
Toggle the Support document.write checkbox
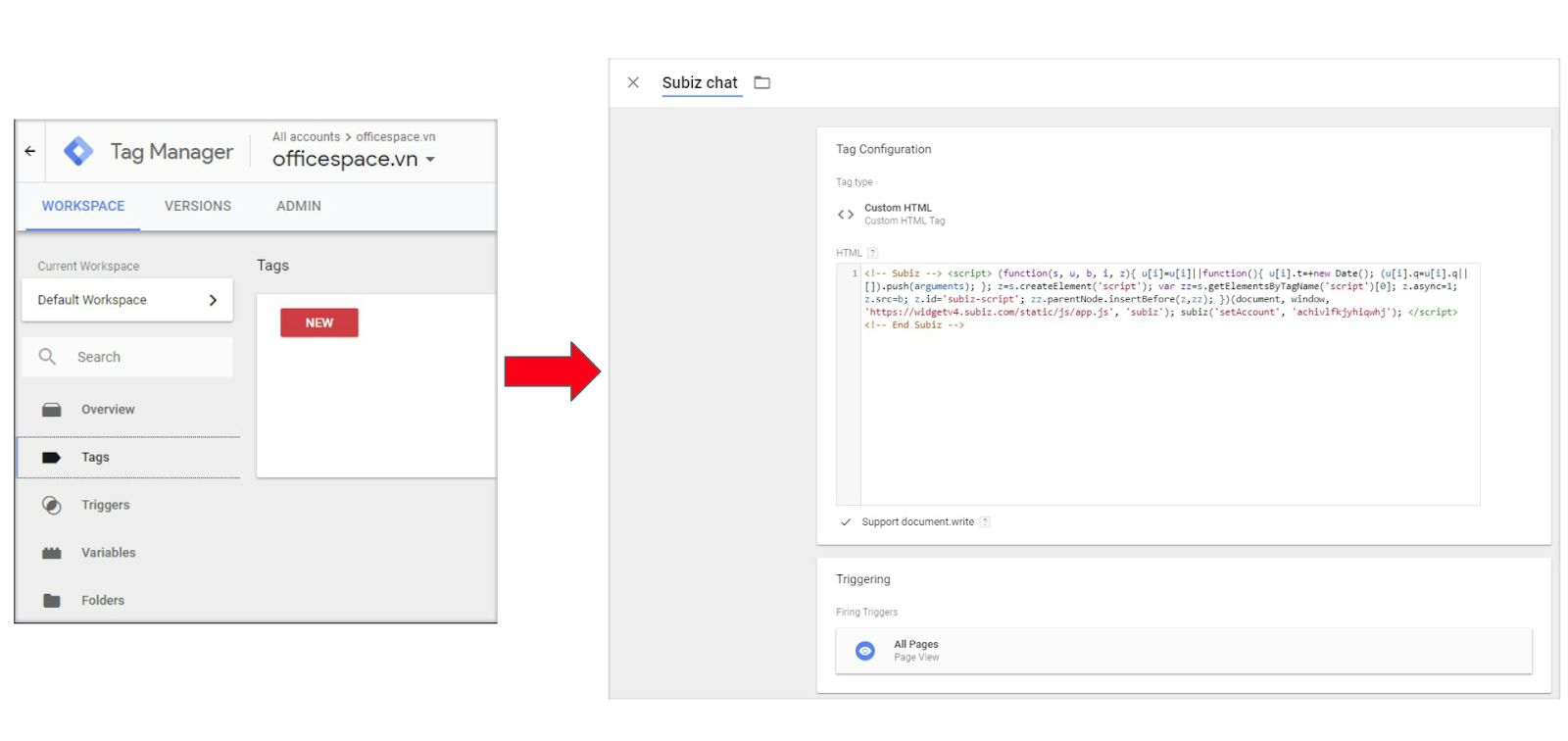point(846,522)
